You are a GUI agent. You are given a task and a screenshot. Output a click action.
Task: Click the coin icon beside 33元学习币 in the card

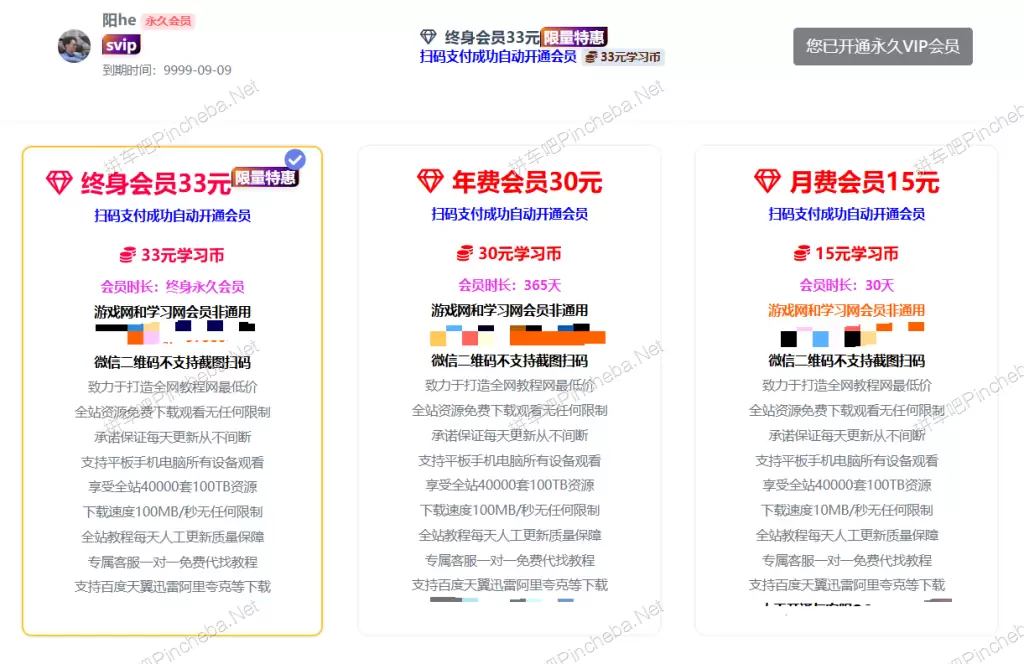[128, 255]
